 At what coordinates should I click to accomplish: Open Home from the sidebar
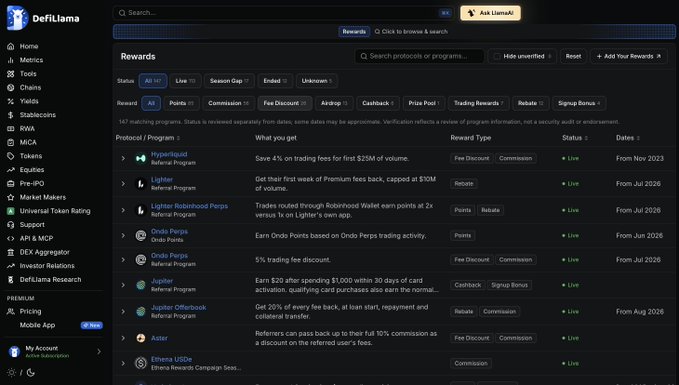point(29,46)
